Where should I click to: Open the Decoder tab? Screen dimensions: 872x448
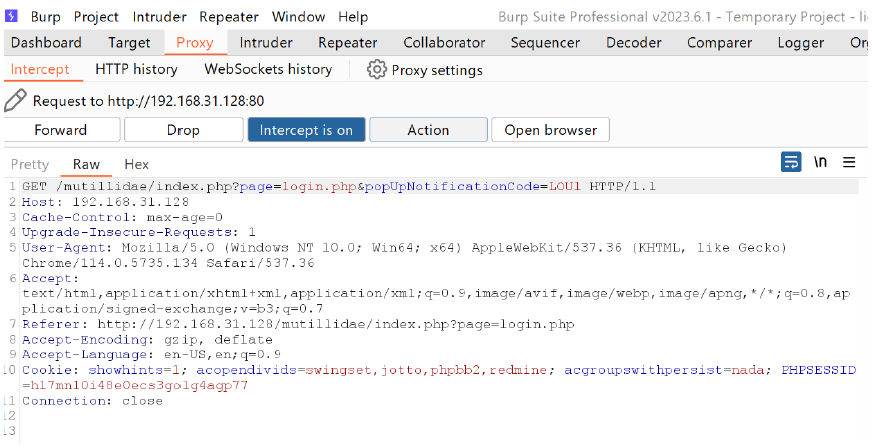[633, 43]
